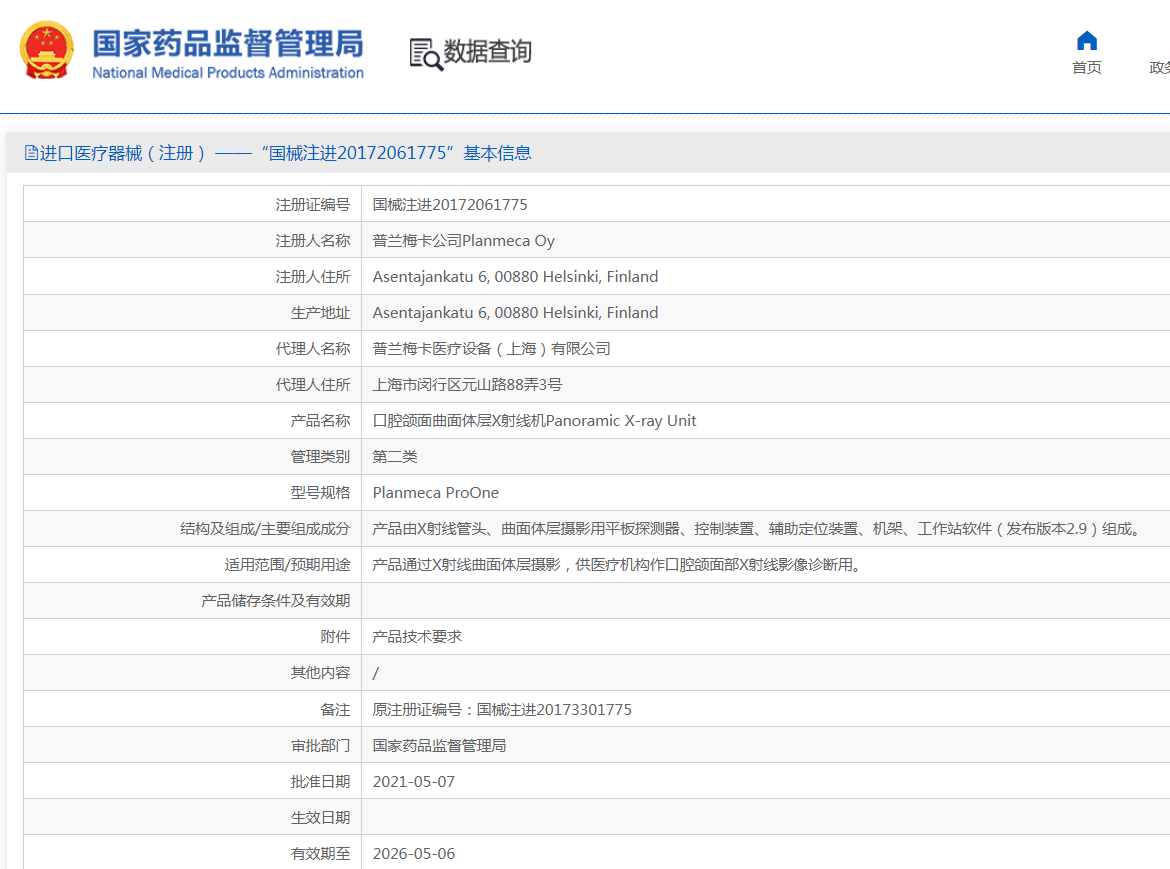Click the 其他内容 label
The width and height of the screenshot is (1170, 869).
tap(320, 673)
